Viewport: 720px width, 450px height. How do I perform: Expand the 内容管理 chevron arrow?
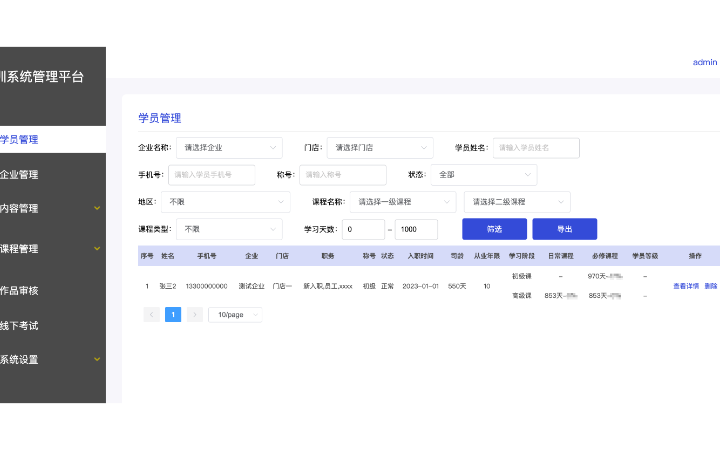[x=97, y=208]
